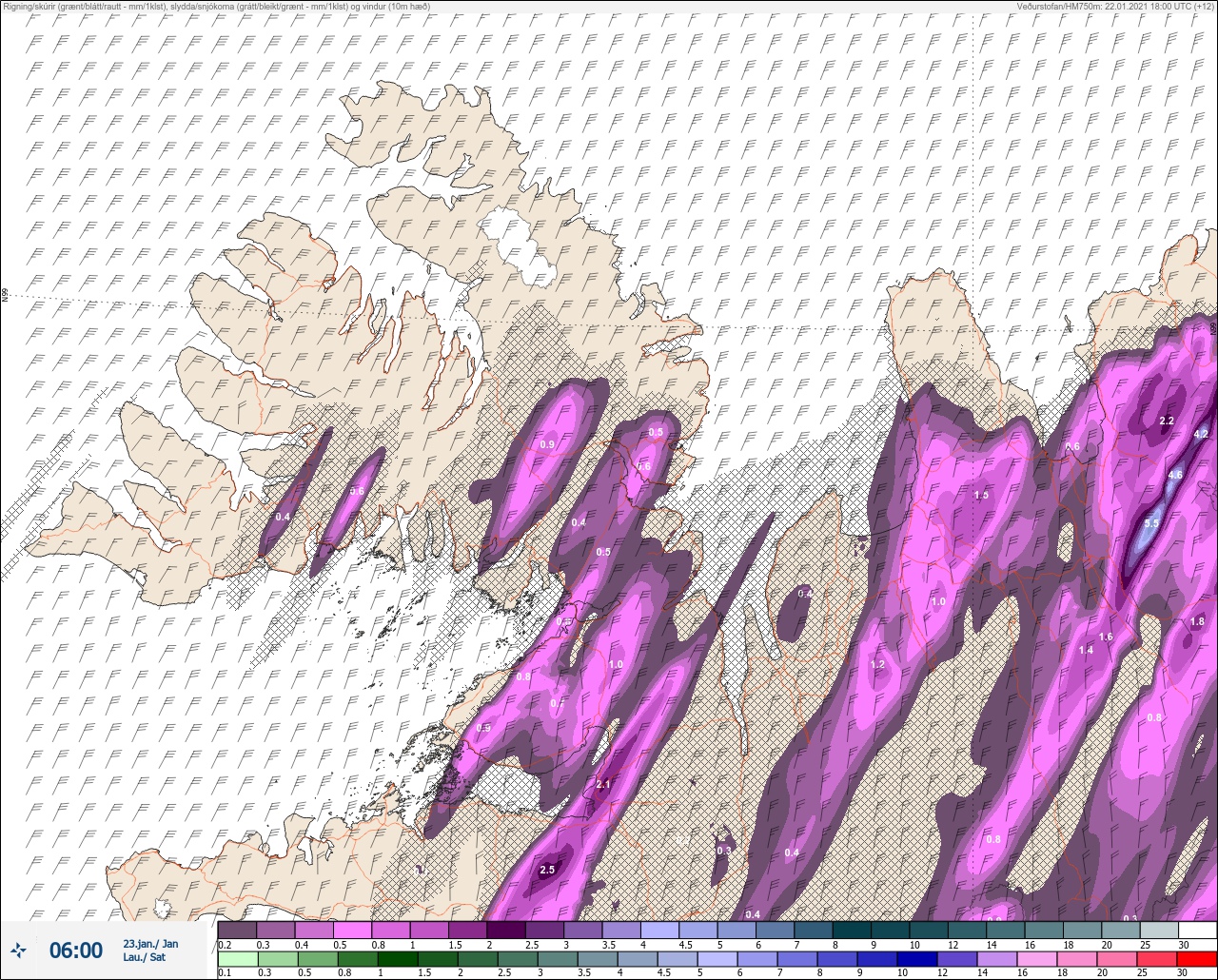
Task: Click the compass star icon beside 06:00
Action: coord(18,950)
